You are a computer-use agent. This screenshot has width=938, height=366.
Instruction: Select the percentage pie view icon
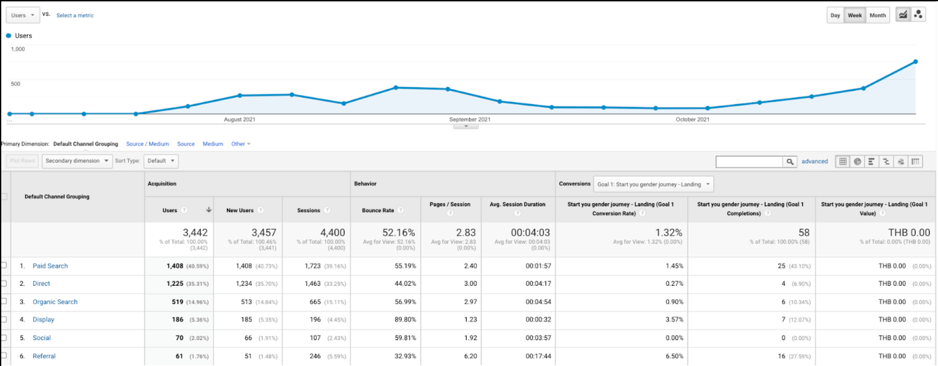(857, 161)
